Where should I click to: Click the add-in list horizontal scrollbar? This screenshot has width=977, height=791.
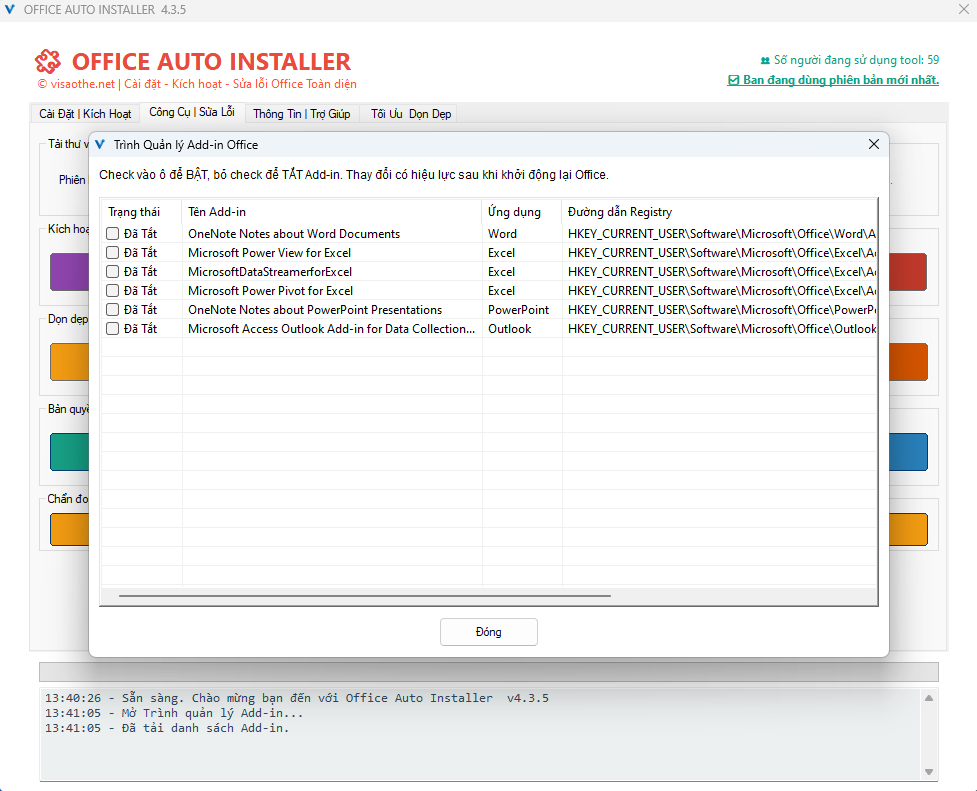[365, 596]
